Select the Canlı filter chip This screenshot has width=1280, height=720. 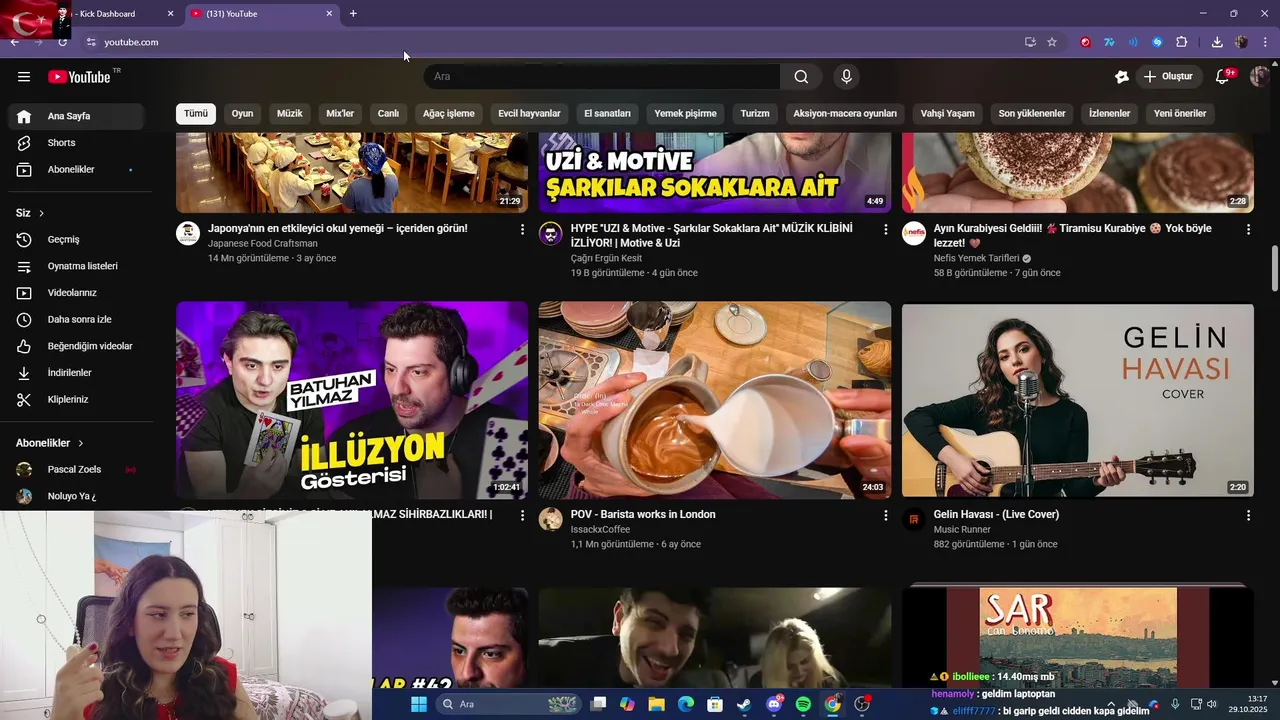click(x=388, y=113)
